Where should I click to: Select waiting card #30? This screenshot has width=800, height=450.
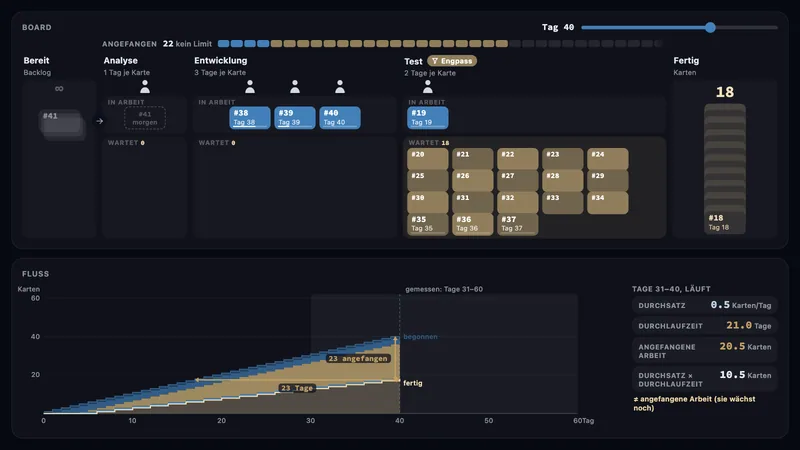point(428,203)
